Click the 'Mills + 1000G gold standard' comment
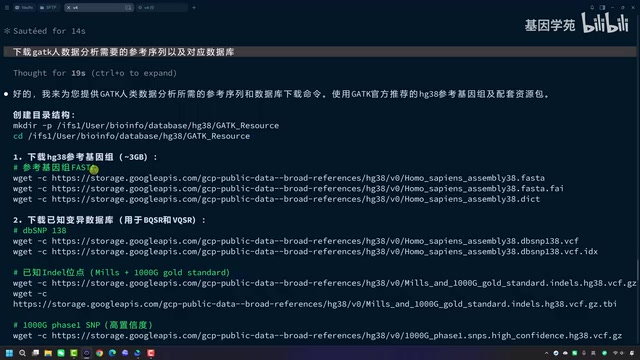 [x=121, y=272]
